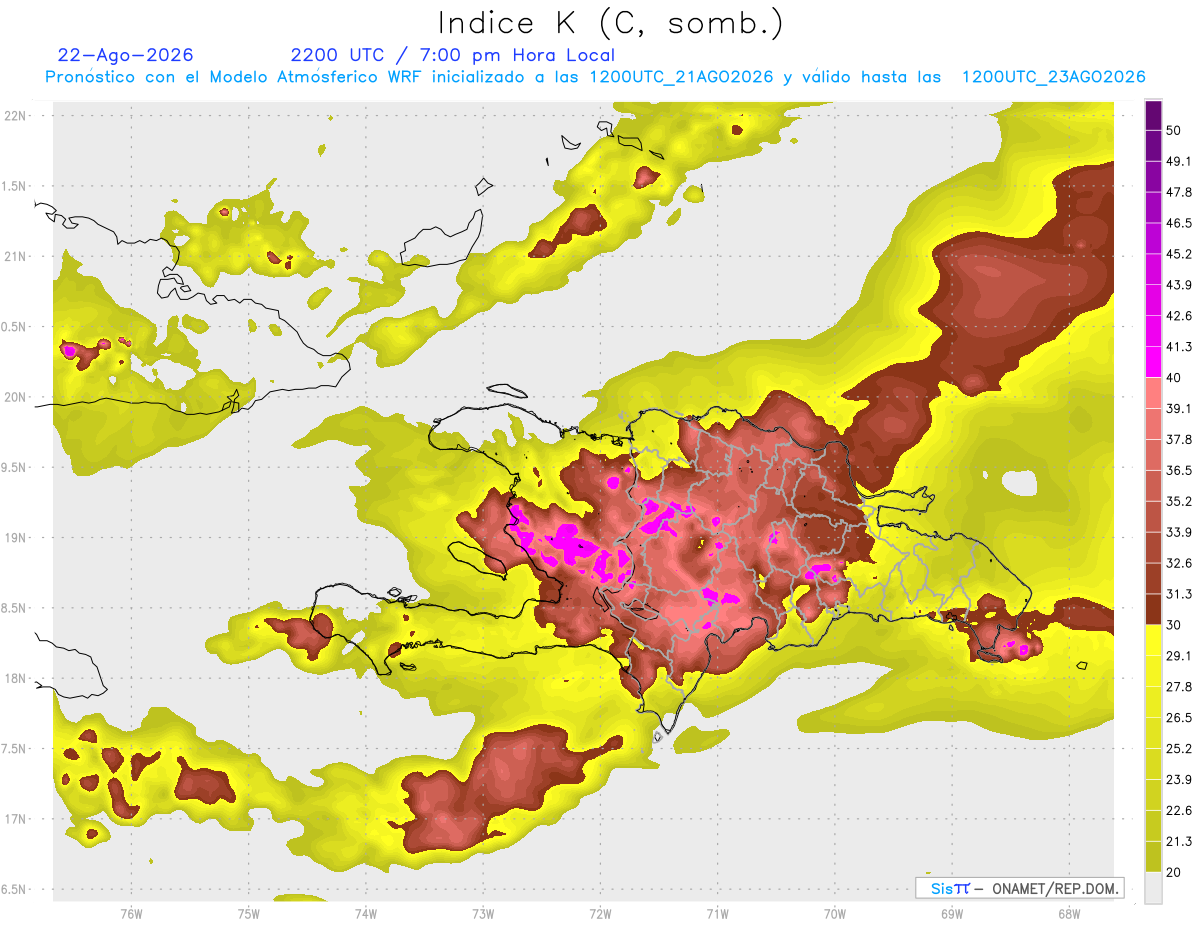
Task: Click the gray swatch below legend value 20
Action: (1153, 887)
